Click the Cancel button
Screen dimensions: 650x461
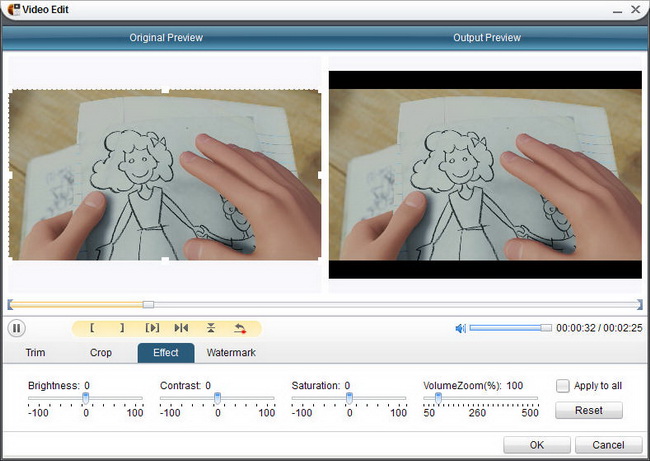(x=608, y=445)
